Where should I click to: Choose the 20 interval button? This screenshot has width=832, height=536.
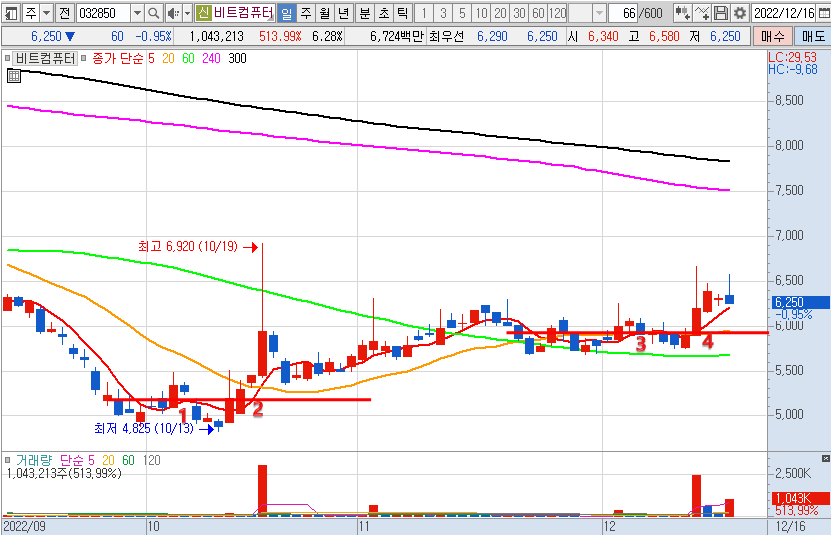coord(500,13)
